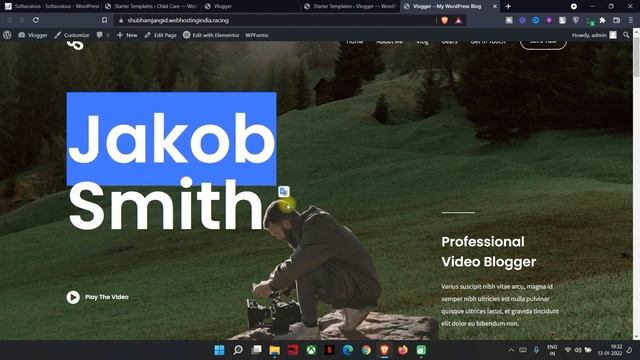Close the Vlogger My WordPress Blog tab
Screen dimensions: 640x360
tap(495, 6)
